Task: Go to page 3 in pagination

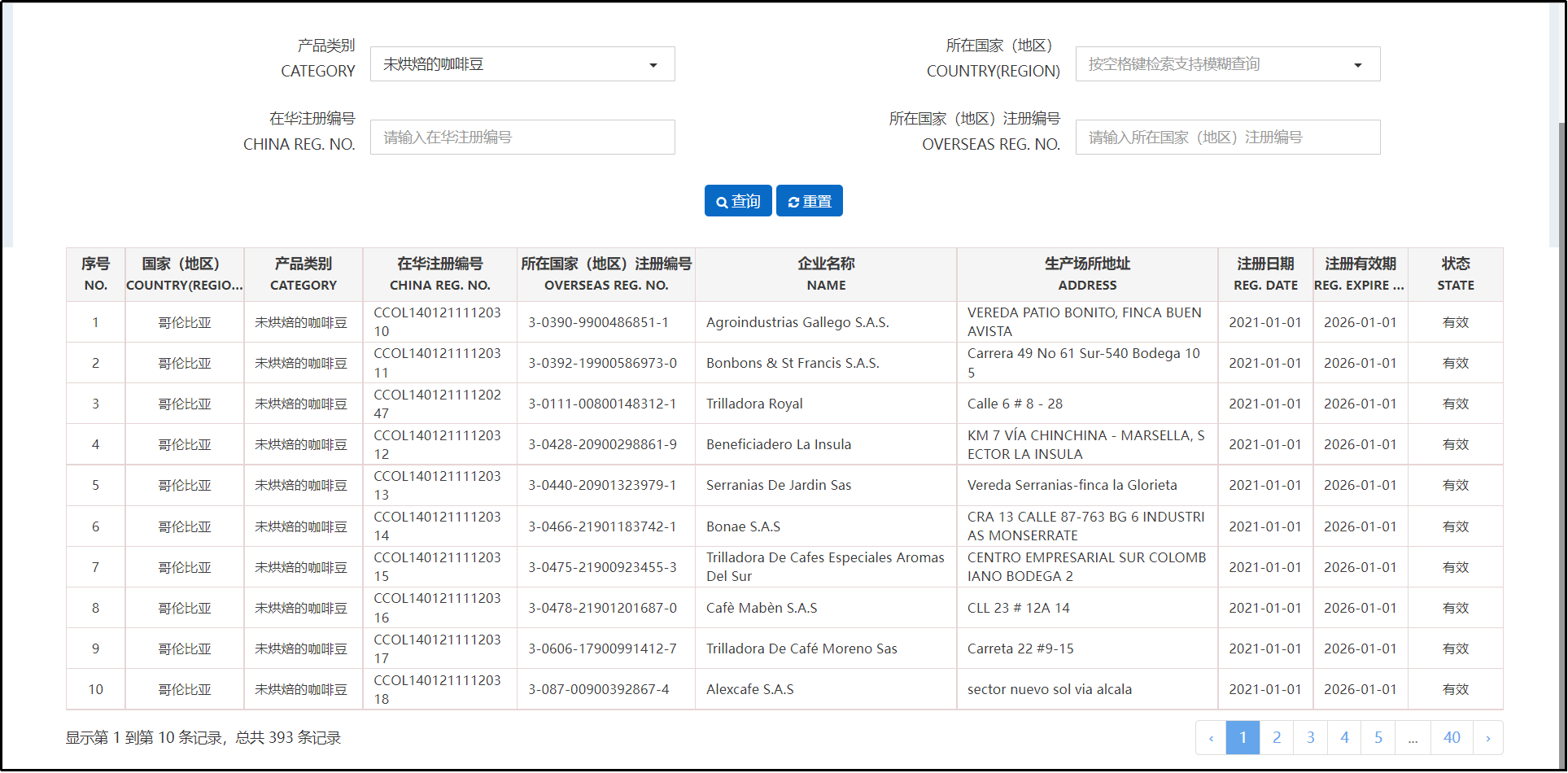Action: (1310, 738)
